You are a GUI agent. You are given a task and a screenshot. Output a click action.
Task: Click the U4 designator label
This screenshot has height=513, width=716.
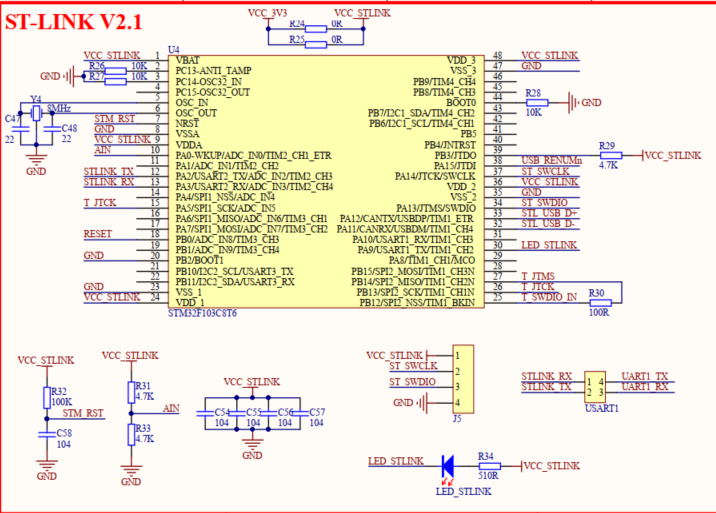(174, 49)
